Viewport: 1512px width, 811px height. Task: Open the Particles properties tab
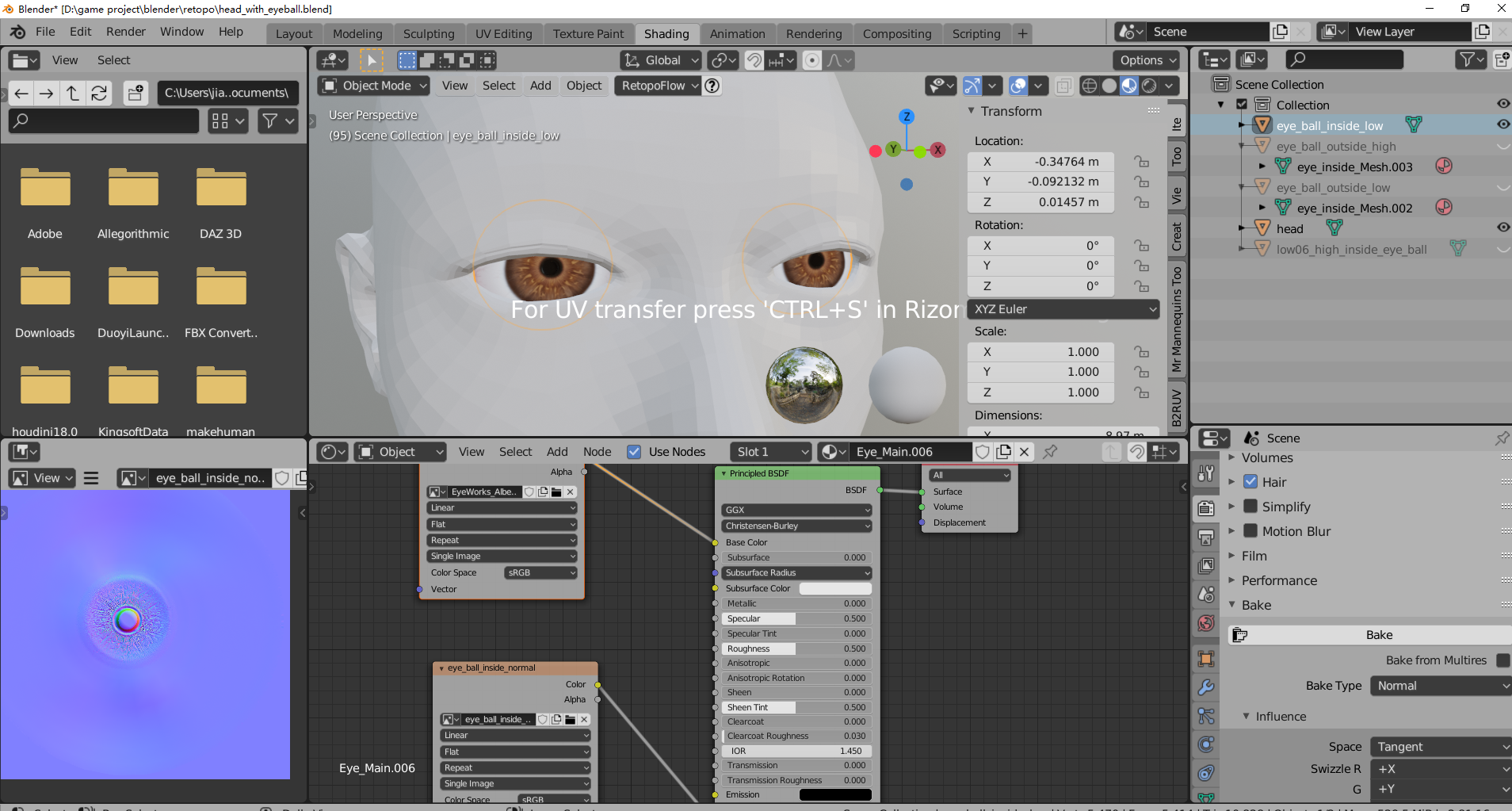(x=1206, y=715)
